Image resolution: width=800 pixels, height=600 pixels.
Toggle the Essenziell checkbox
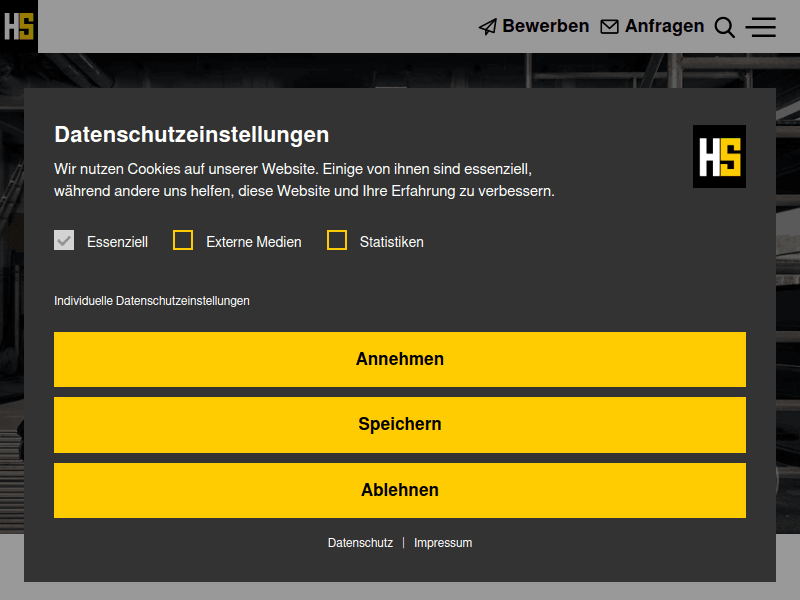pos(64,241)
